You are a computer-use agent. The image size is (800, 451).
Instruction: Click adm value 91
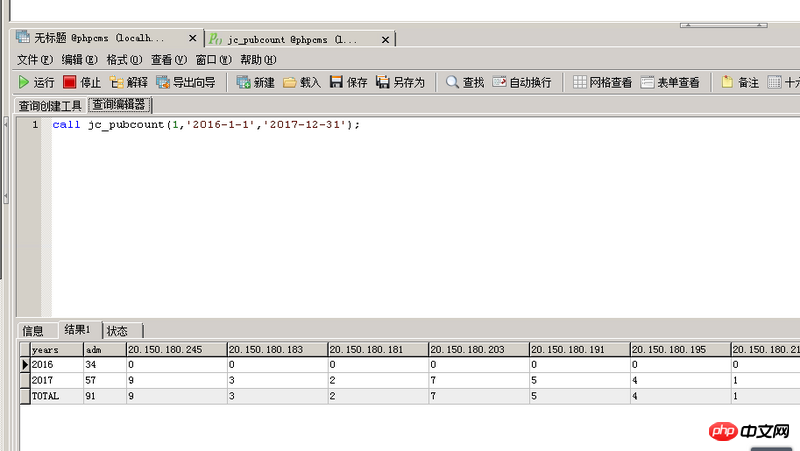coord(105,396)
